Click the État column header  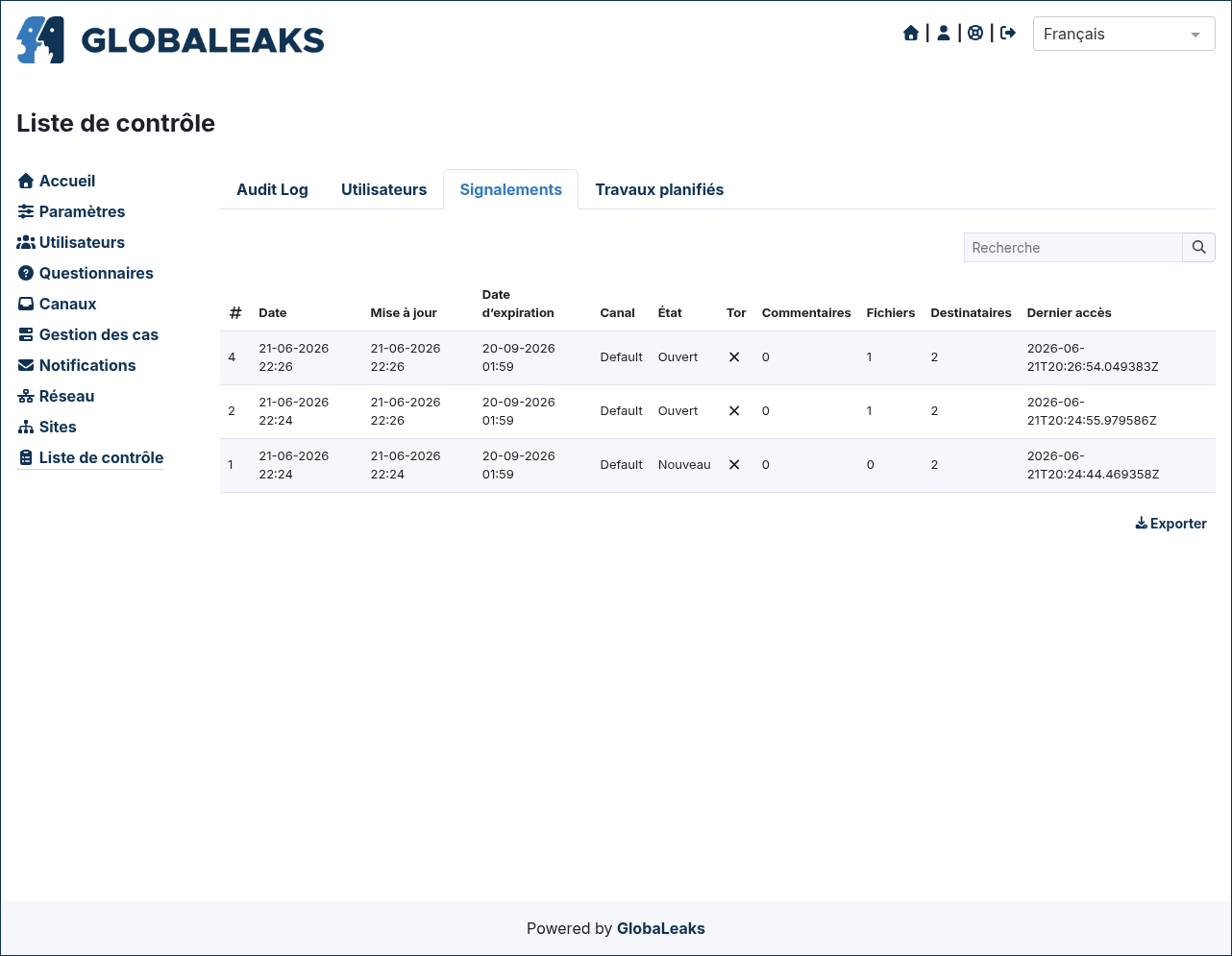[x=670, y=312]
